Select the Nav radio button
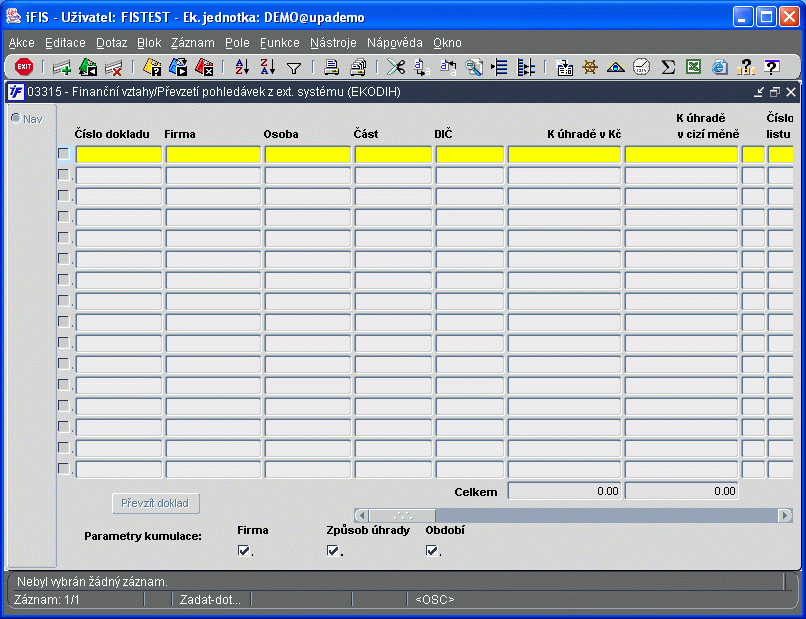The width and height of the screenshot is (806, 619). [16, 119]
